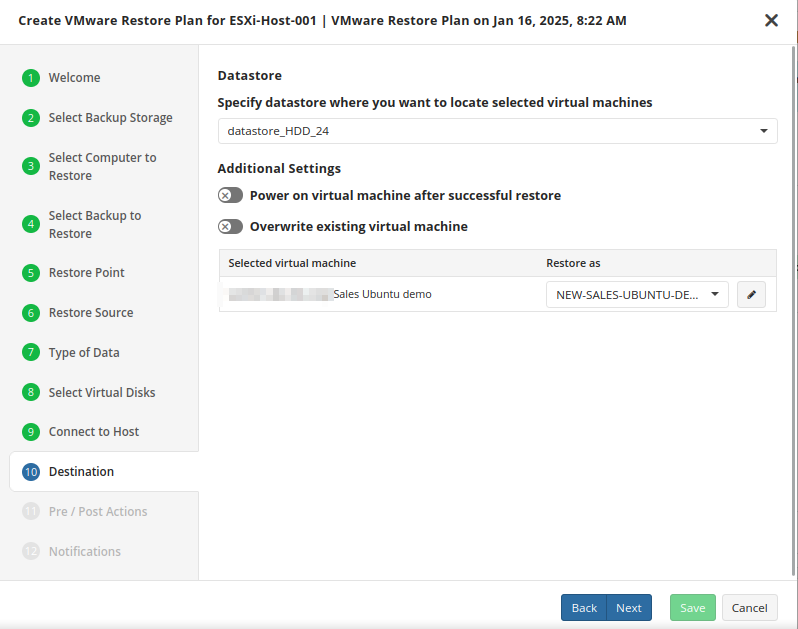Click the step 9 Connect to Host icon
This screenshot has width=798, height=629.
(31, 432)
